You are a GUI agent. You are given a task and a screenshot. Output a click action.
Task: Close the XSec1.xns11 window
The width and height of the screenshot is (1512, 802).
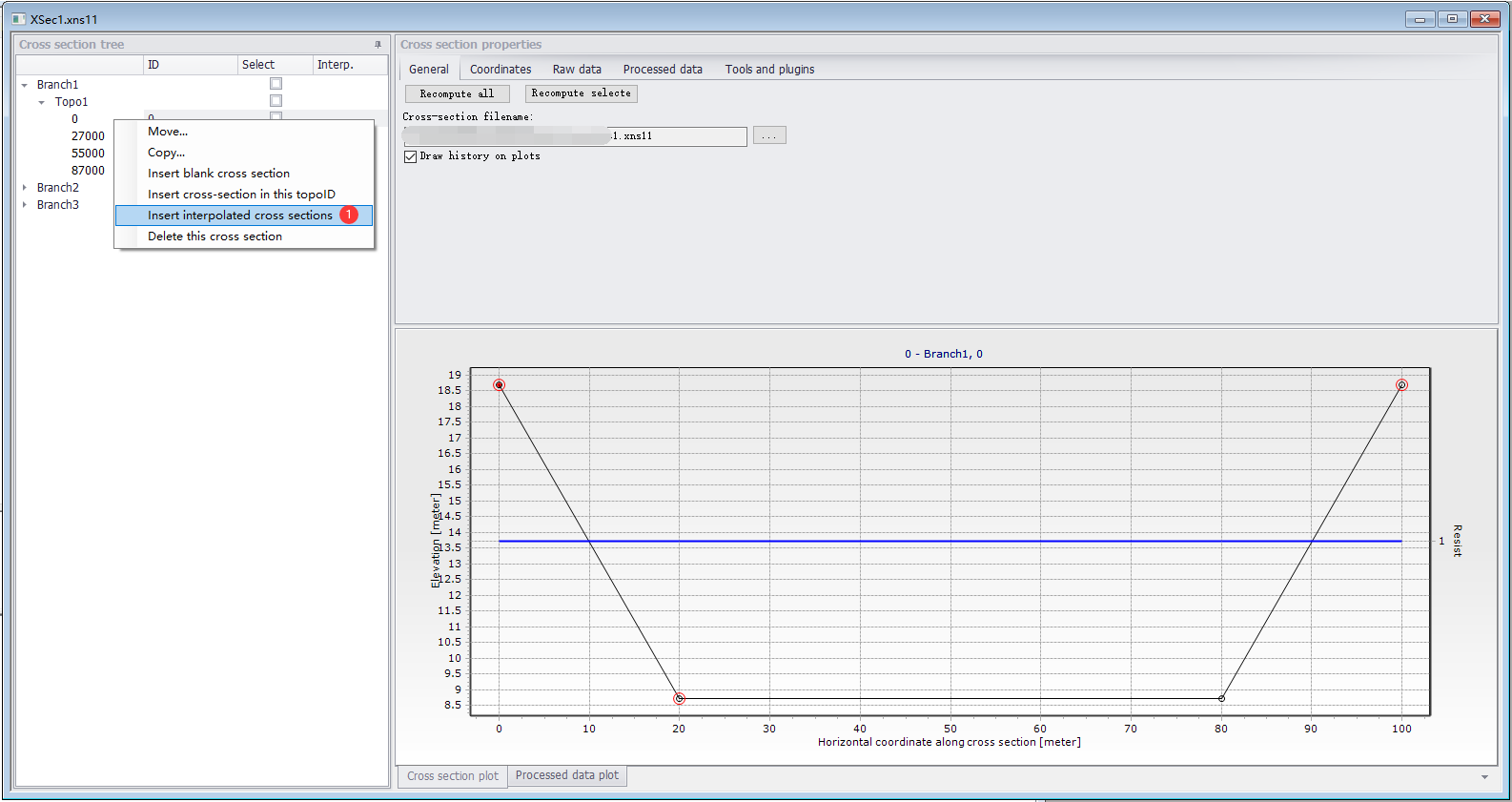pyautogui.click(x=1485, y=19)
